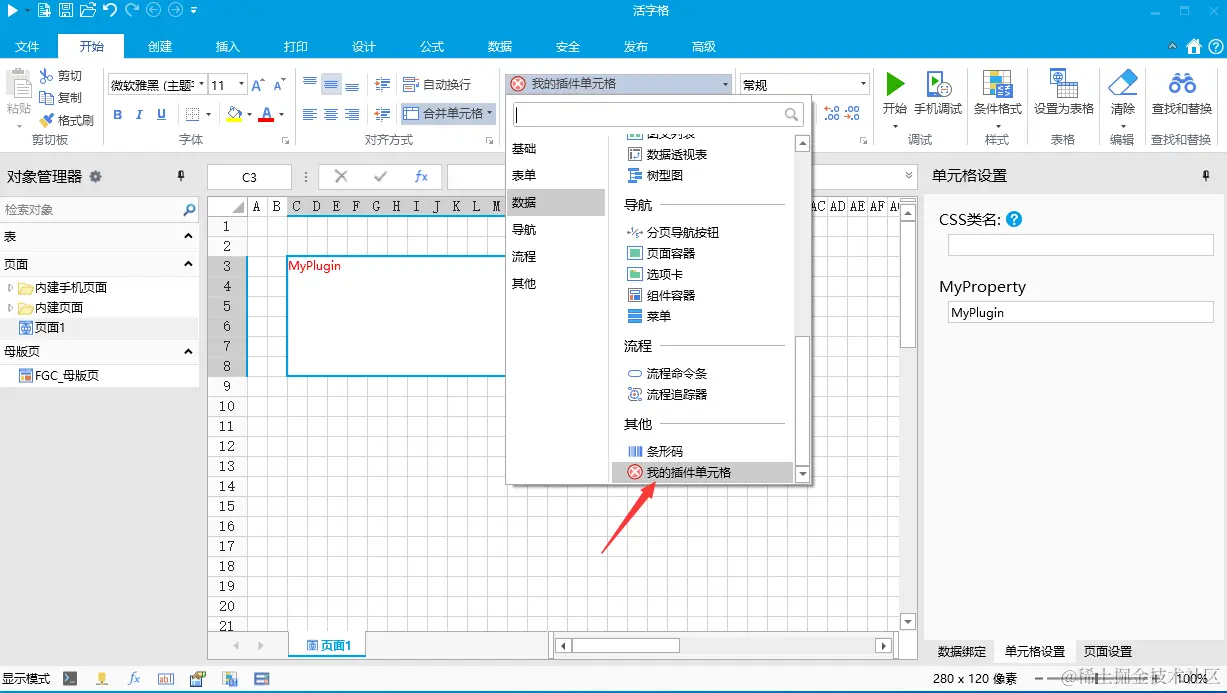Choose 数据透视表 pivot table cell type
Screen dimensions: 1227x693
pos(667,154)
